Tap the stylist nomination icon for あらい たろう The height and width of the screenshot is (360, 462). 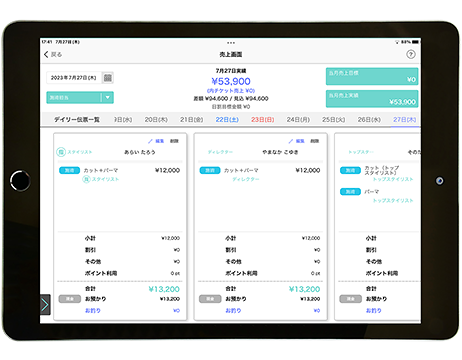coord(61,152)
